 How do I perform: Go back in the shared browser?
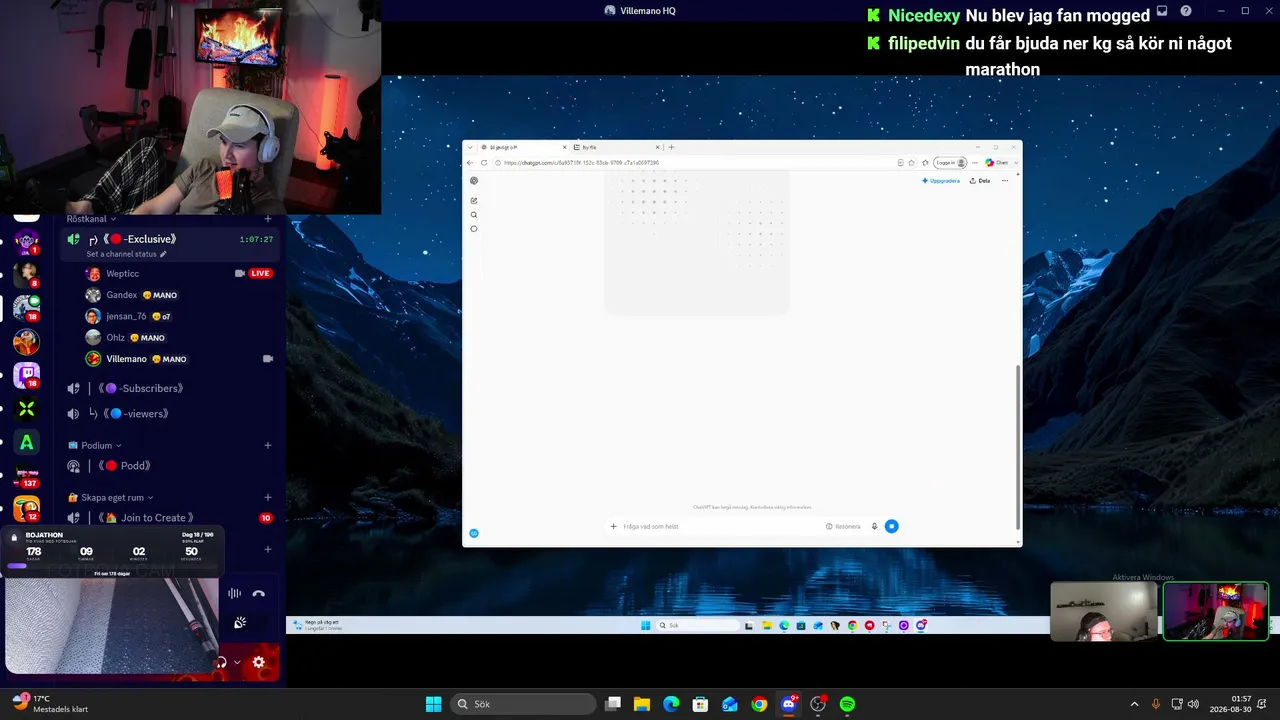tap(471, 163)
